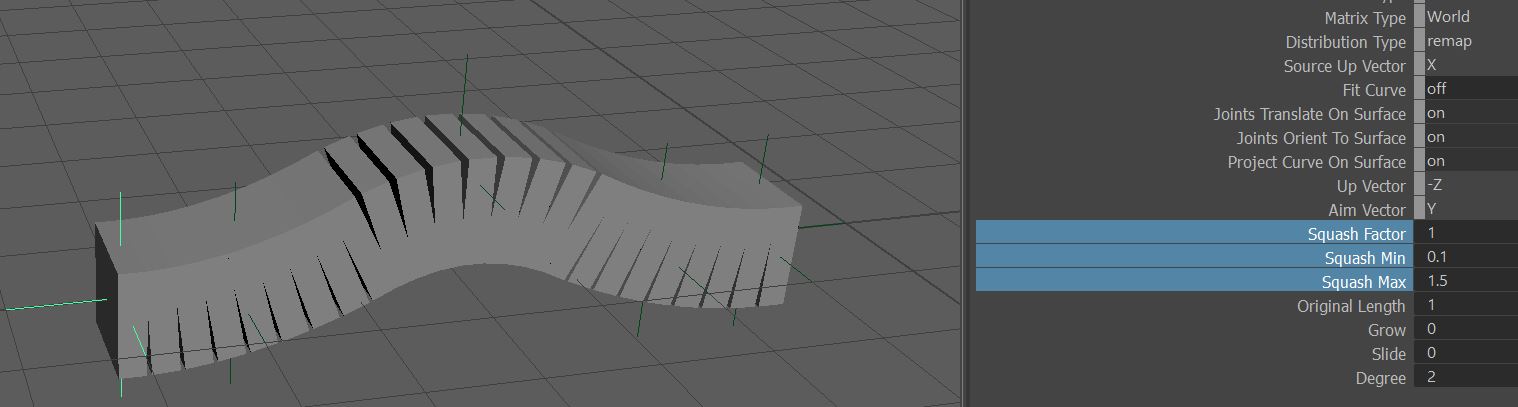
Task: Select the Original Length attribute label
Action: coord(1351,306)
